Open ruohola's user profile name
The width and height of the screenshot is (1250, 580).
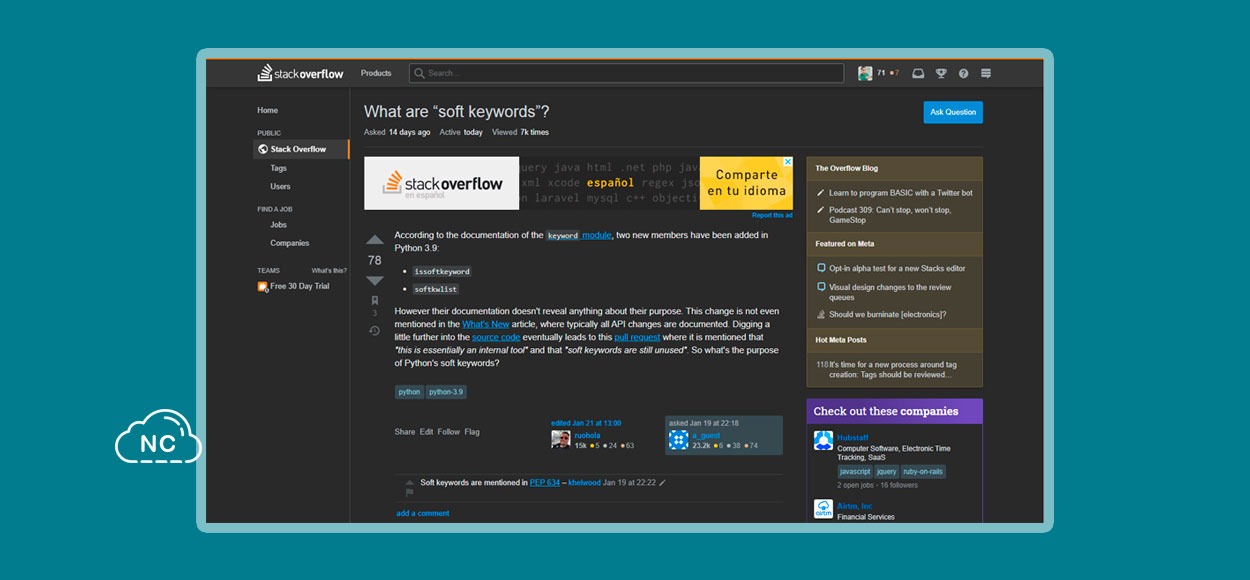pyautogui.click(x=587, y=435)
